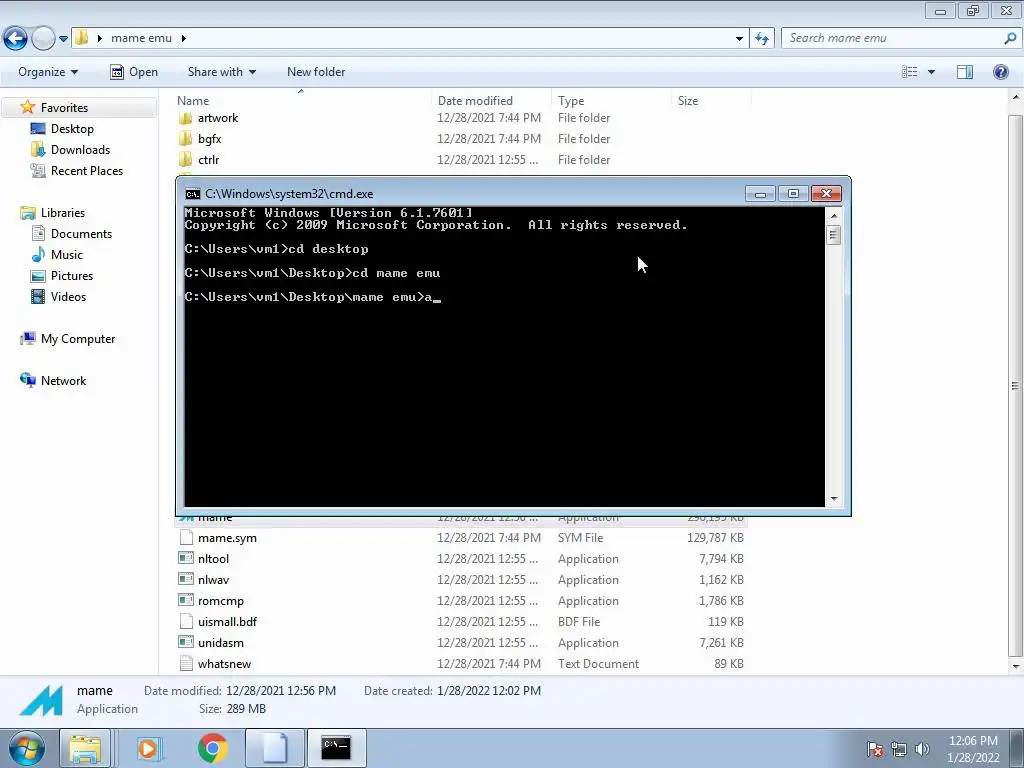Click the cmd window scroll-down arrow

[x=833, y=499]
